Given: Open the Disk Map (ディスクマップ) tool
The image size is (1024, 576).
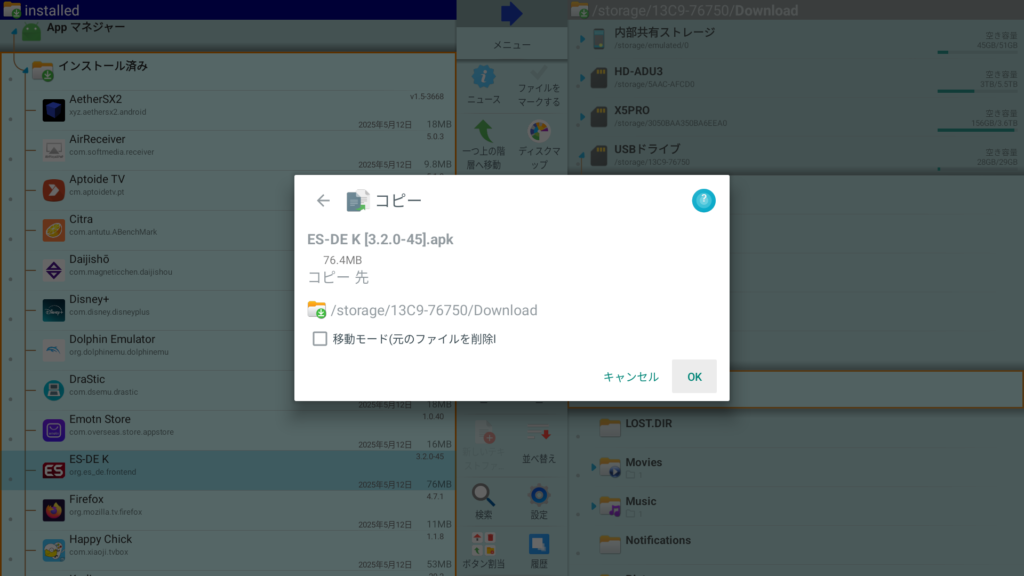Looking at the screenshot, I should pos(539,133).
